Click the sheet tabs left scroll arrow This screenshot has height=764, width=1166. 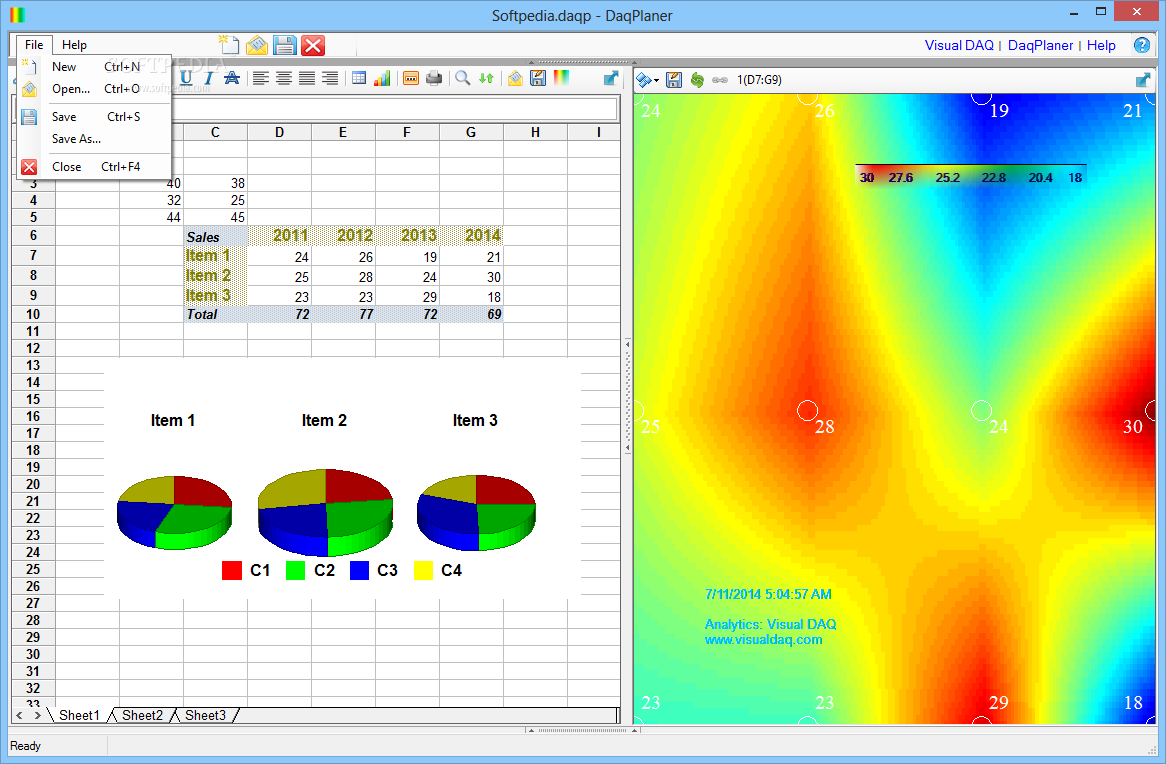[20, 715]
